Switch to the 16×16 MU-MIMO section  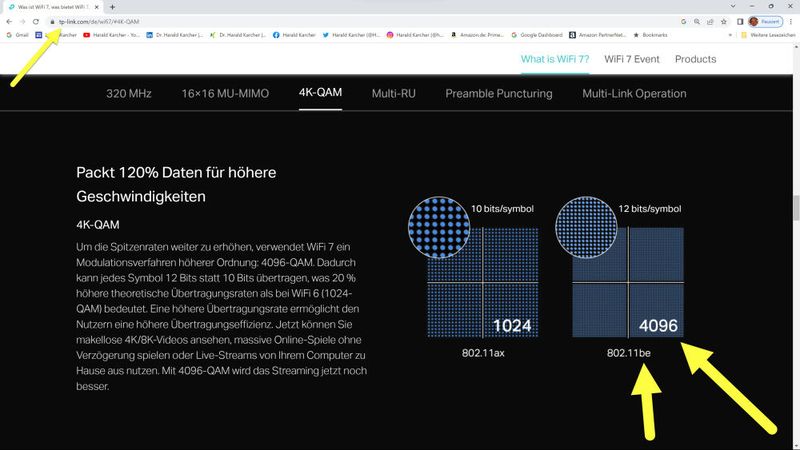click(225, 93)
